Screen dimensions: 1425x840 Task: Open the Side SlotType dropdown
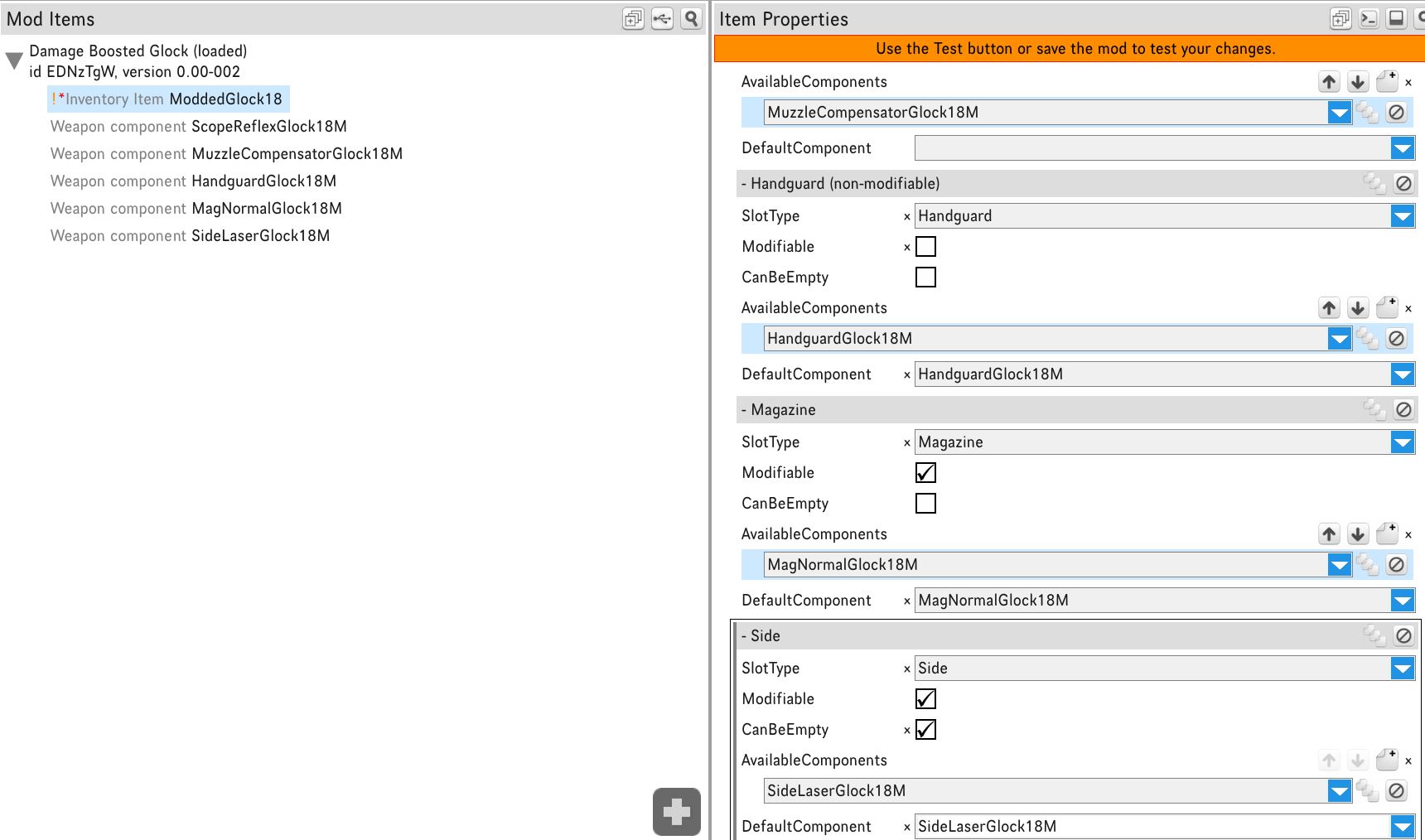[x=1403, y=669]
